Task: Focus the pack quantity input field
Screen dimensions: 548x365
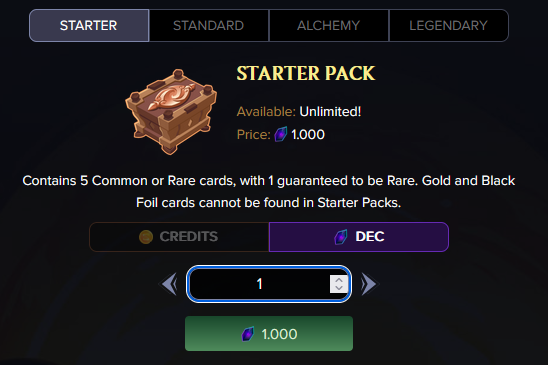Action: 269,284
